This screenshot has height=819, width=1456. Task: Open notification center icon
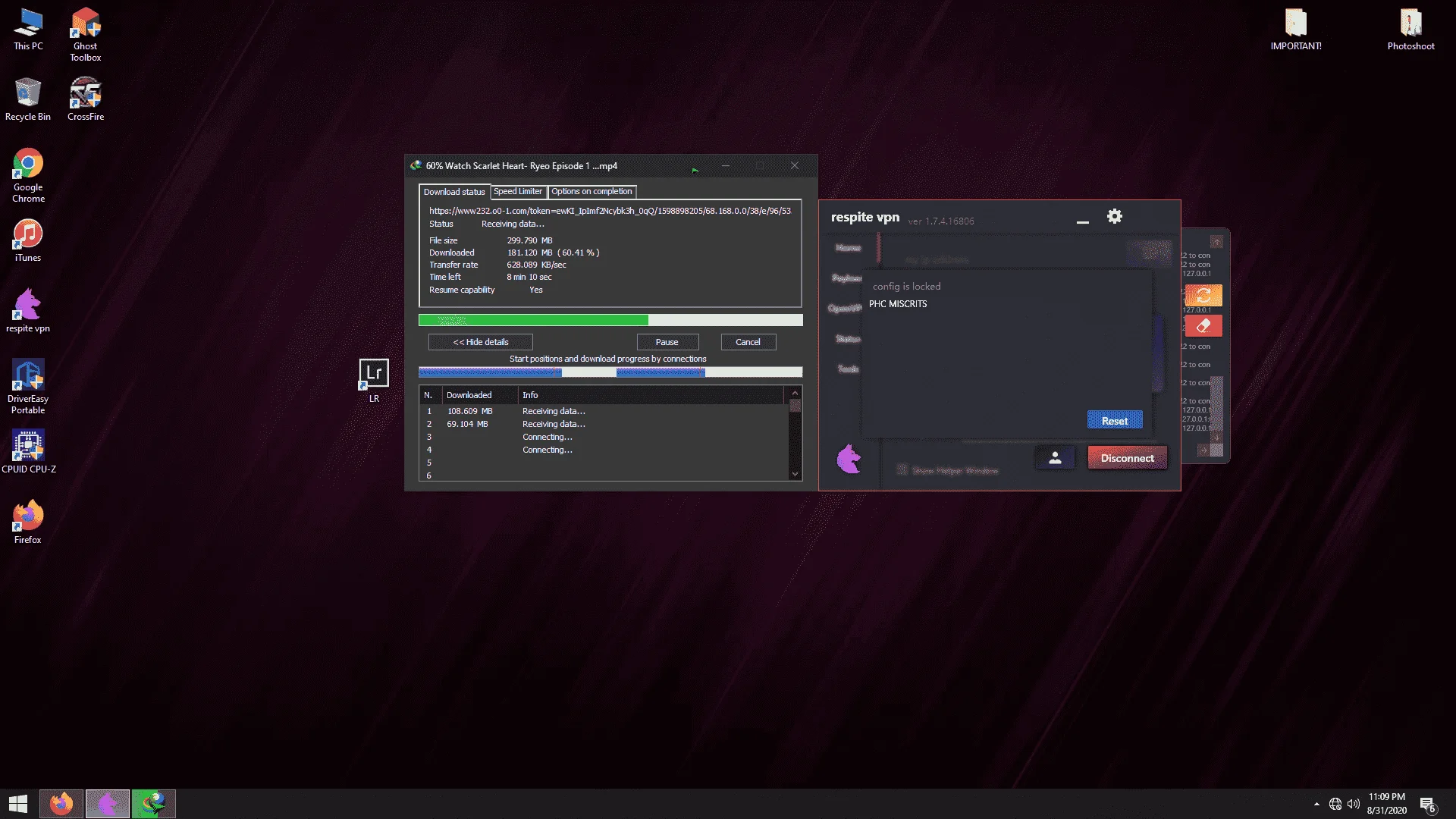click(x=1429, y=805)
